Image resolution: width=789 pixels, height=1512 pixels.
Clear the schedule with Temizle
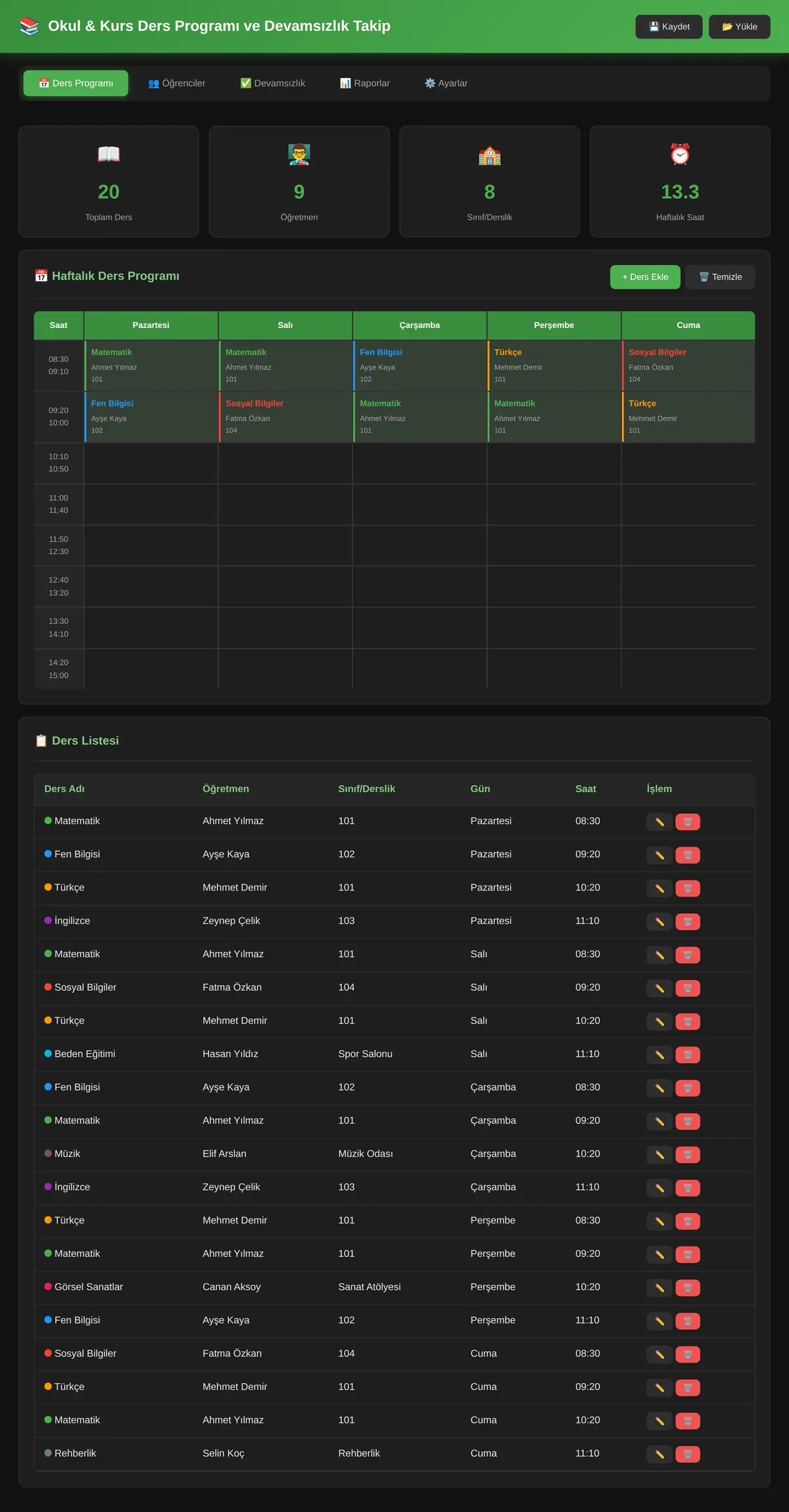[720, 277]
